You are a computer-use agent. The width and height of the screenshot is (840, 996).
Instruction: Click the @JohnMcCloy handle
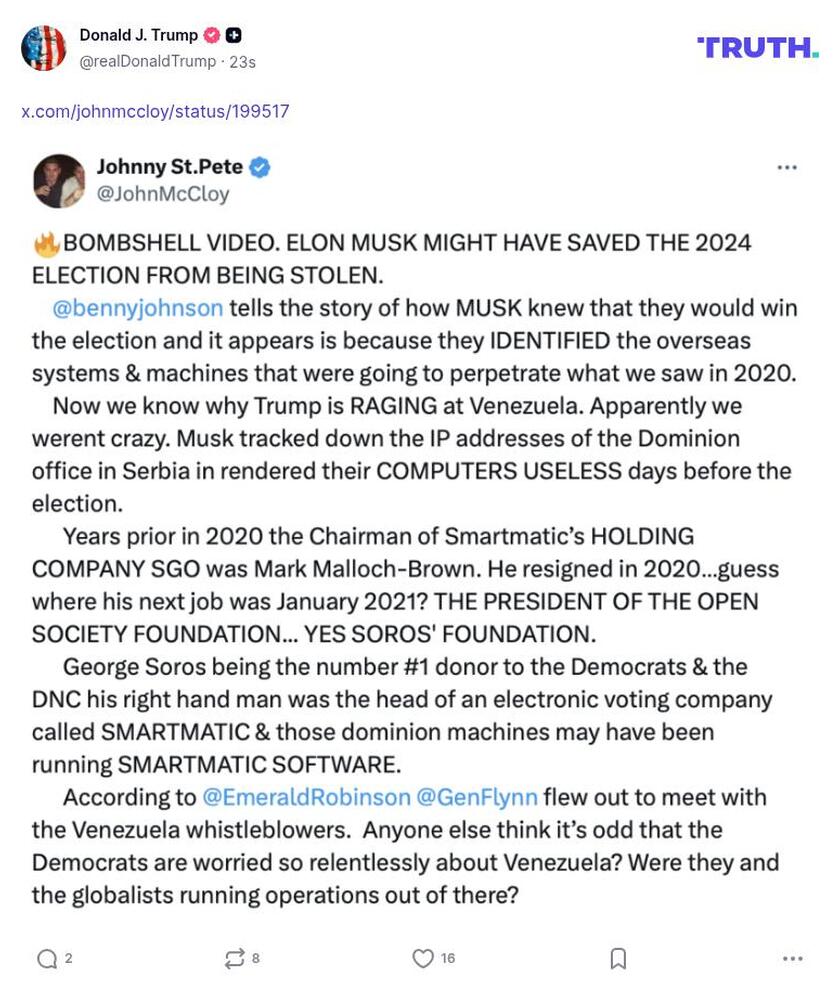[x=162, y=194]
